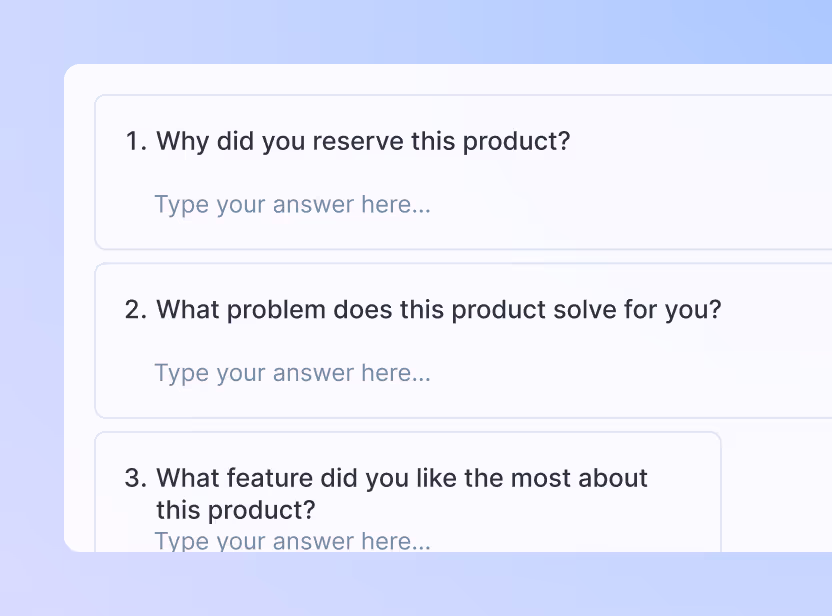Click the "this product?" line in question 3
Viewport: 832px width, 616px height.
236,510
